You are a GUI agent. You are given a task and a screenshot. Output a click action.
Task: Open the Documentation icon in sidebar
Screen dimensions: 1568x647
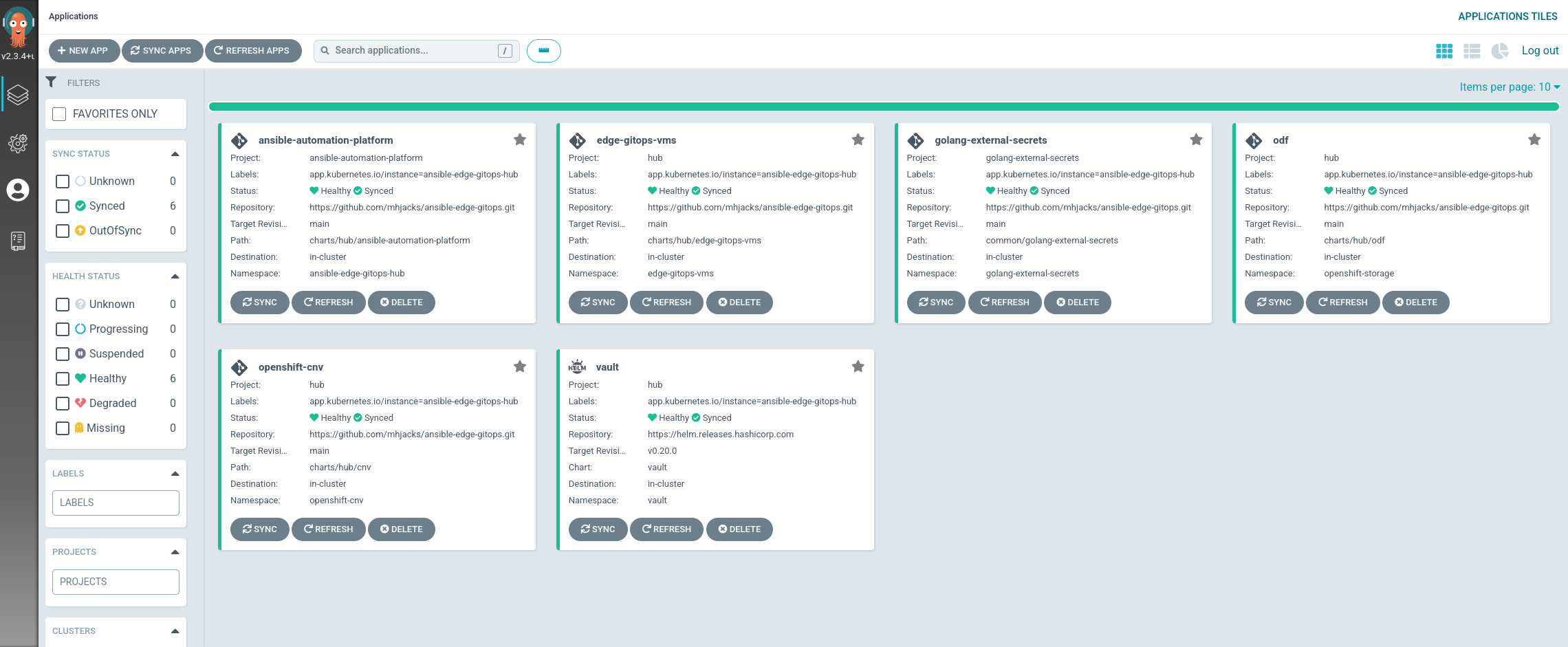point(18,241)
